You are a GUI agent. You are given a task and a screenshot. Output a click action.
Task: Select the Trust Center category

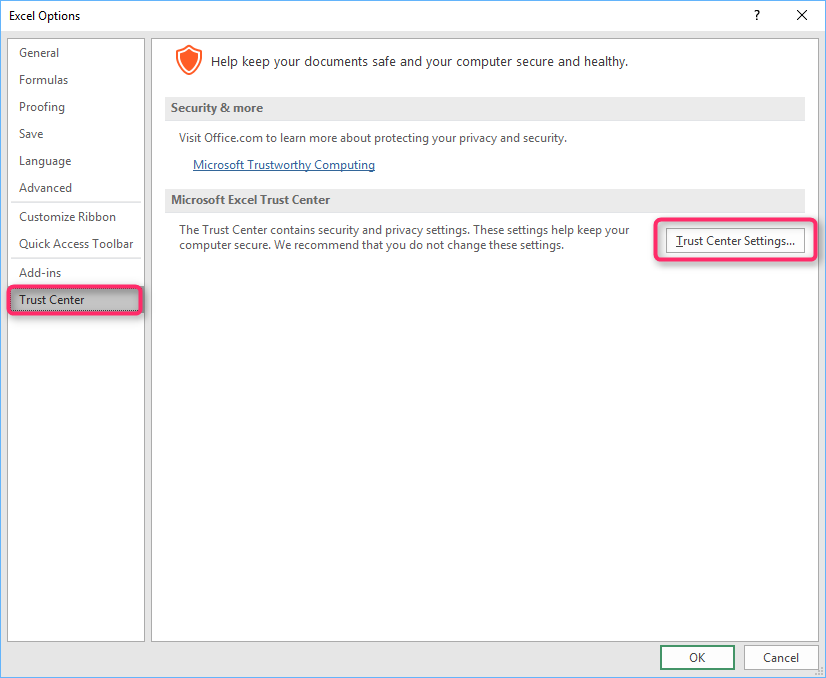tap(75, 300)
